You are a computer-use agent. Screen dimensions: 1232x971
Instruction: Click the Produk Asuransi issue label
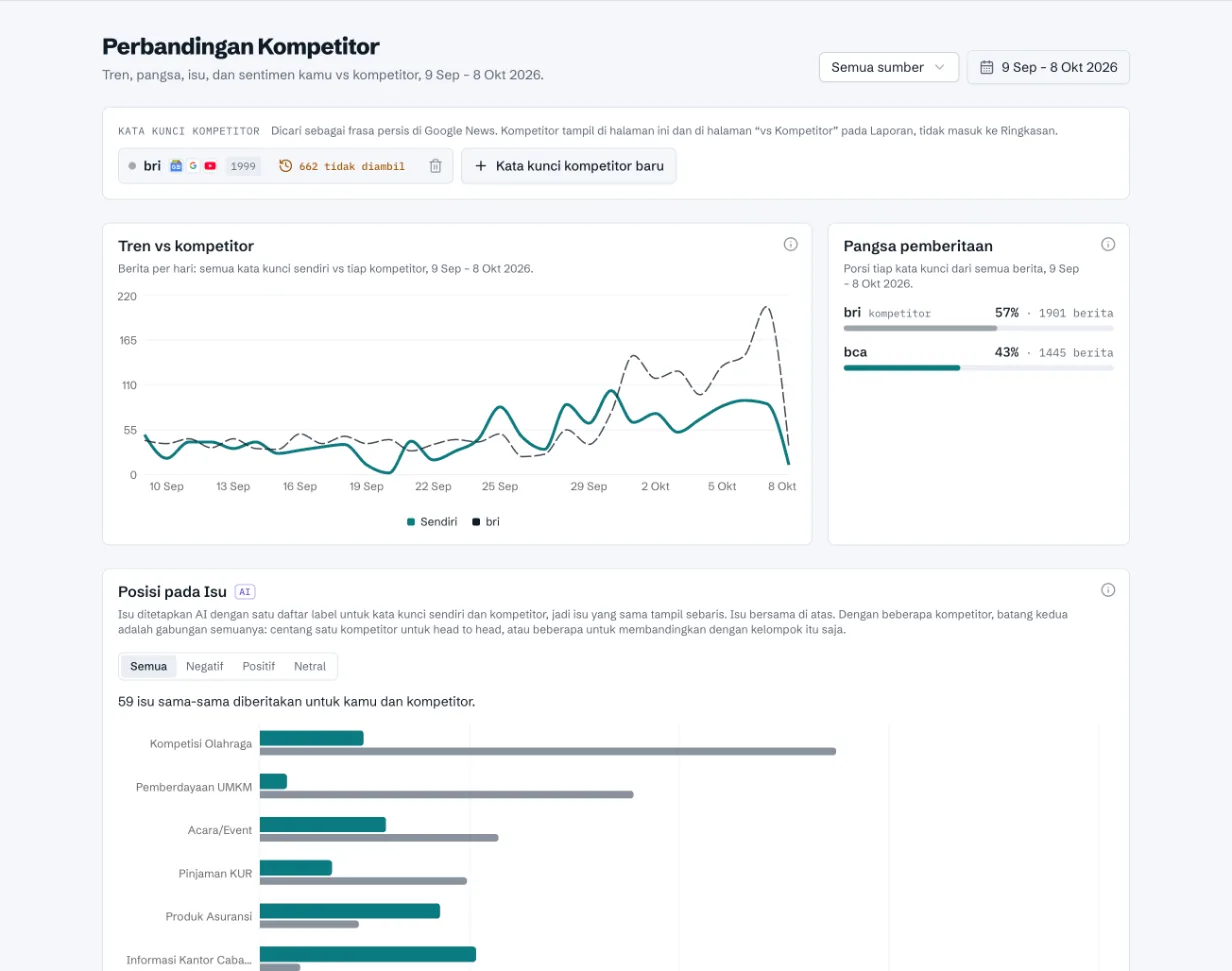point(209,916)
